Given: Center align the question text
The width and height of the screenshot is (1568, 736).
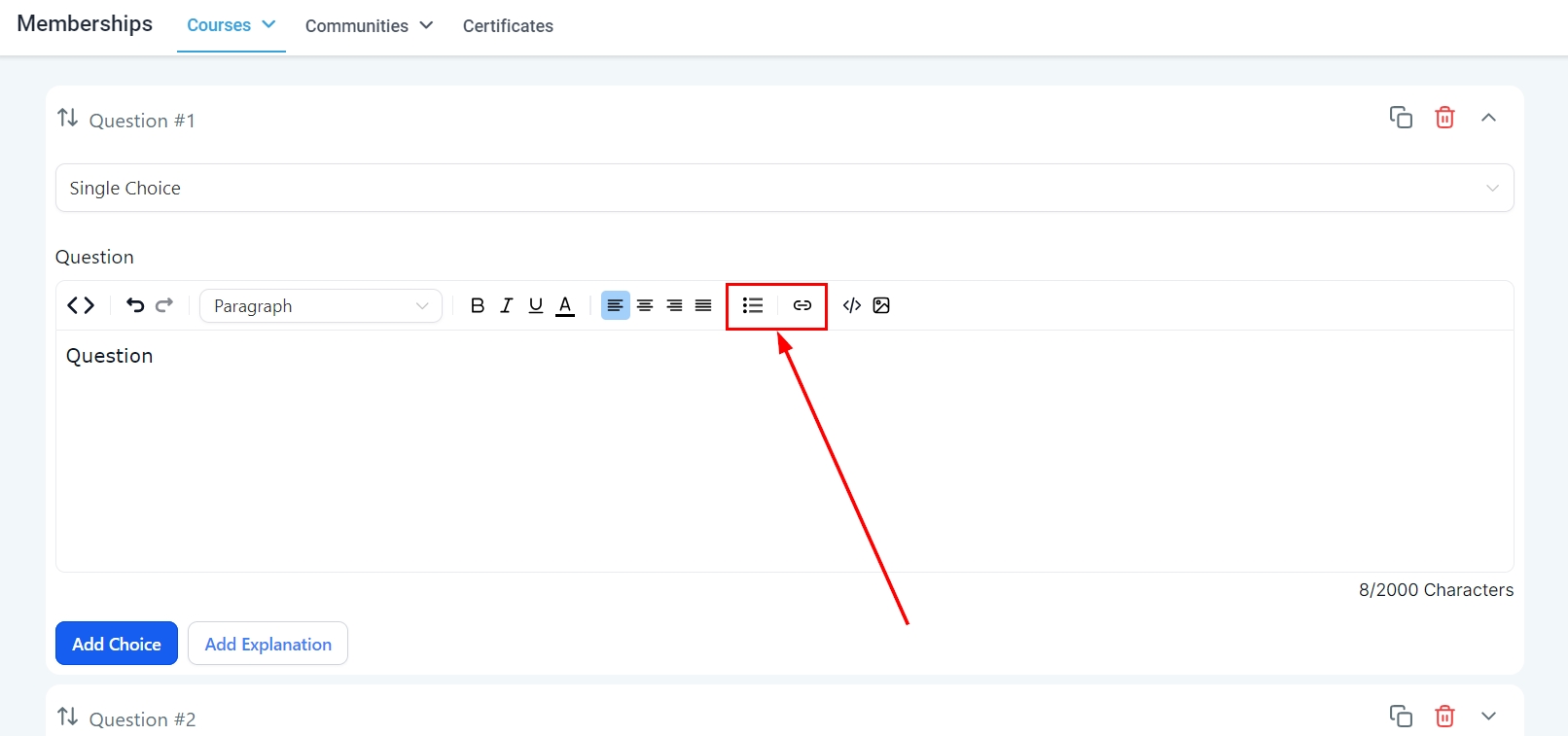Looking at the screenshot, I should pos(645,305).
